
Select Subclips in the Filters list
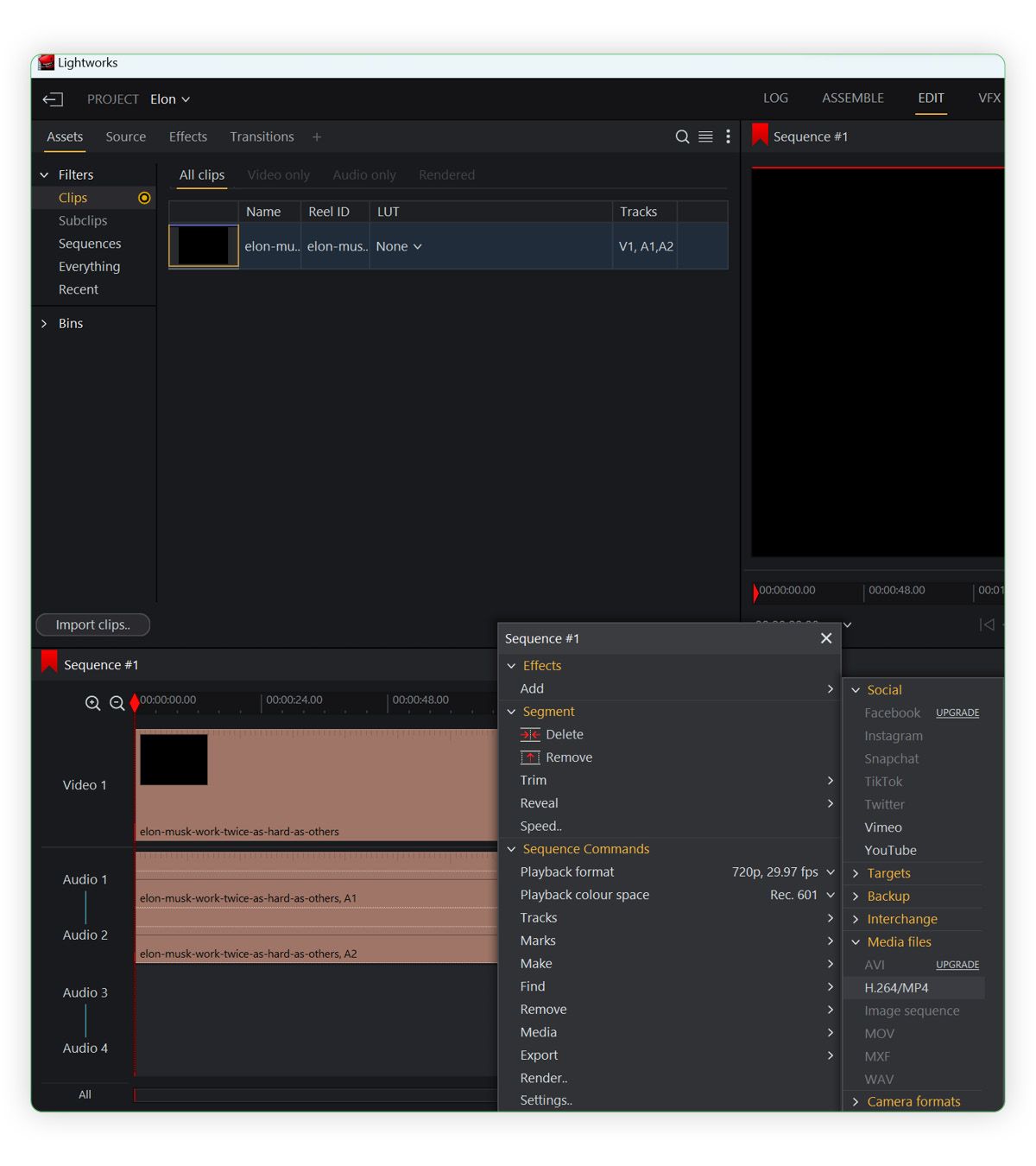83,221
